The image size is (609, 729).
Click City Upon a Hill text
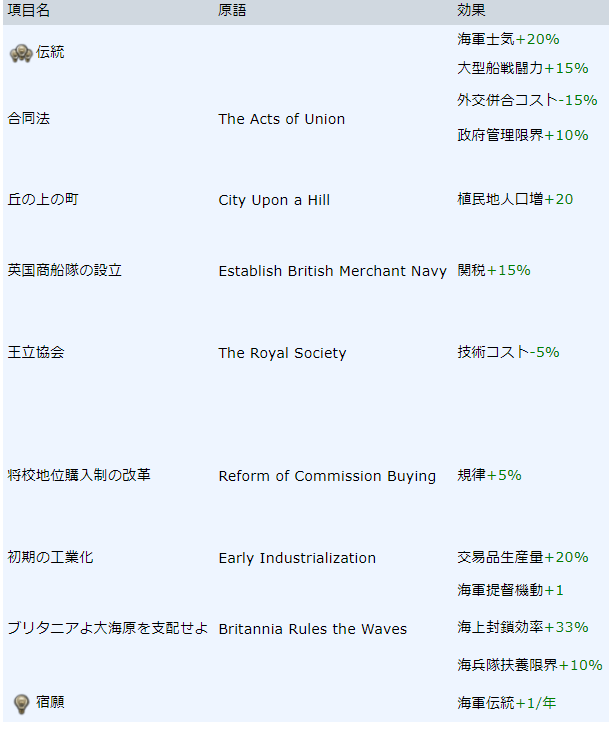pyautogui.click(x=274, y=200)
